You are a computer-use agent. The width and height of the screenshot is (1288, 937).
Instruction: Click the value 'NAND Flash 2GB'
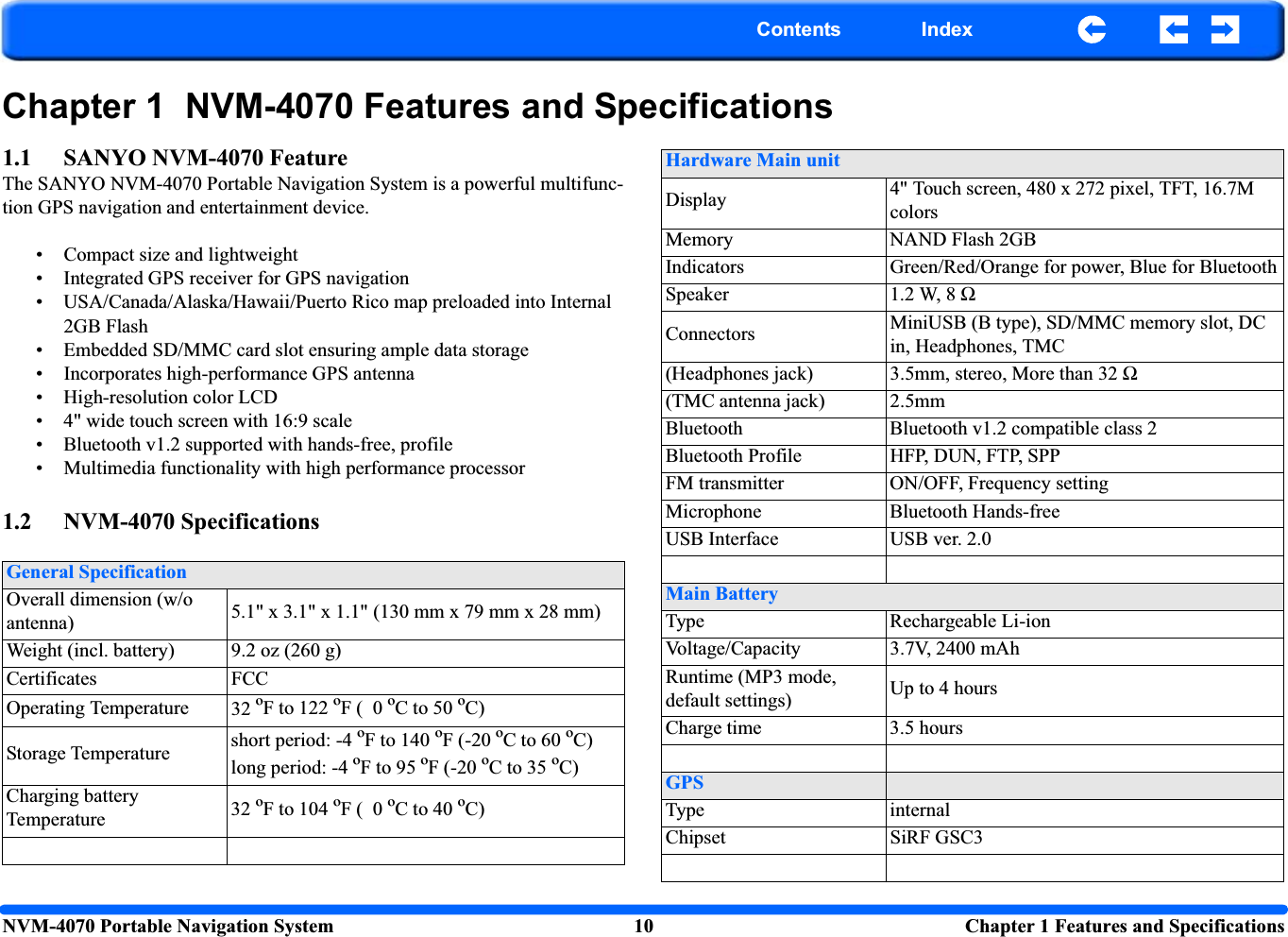click(x=962, y=240)
